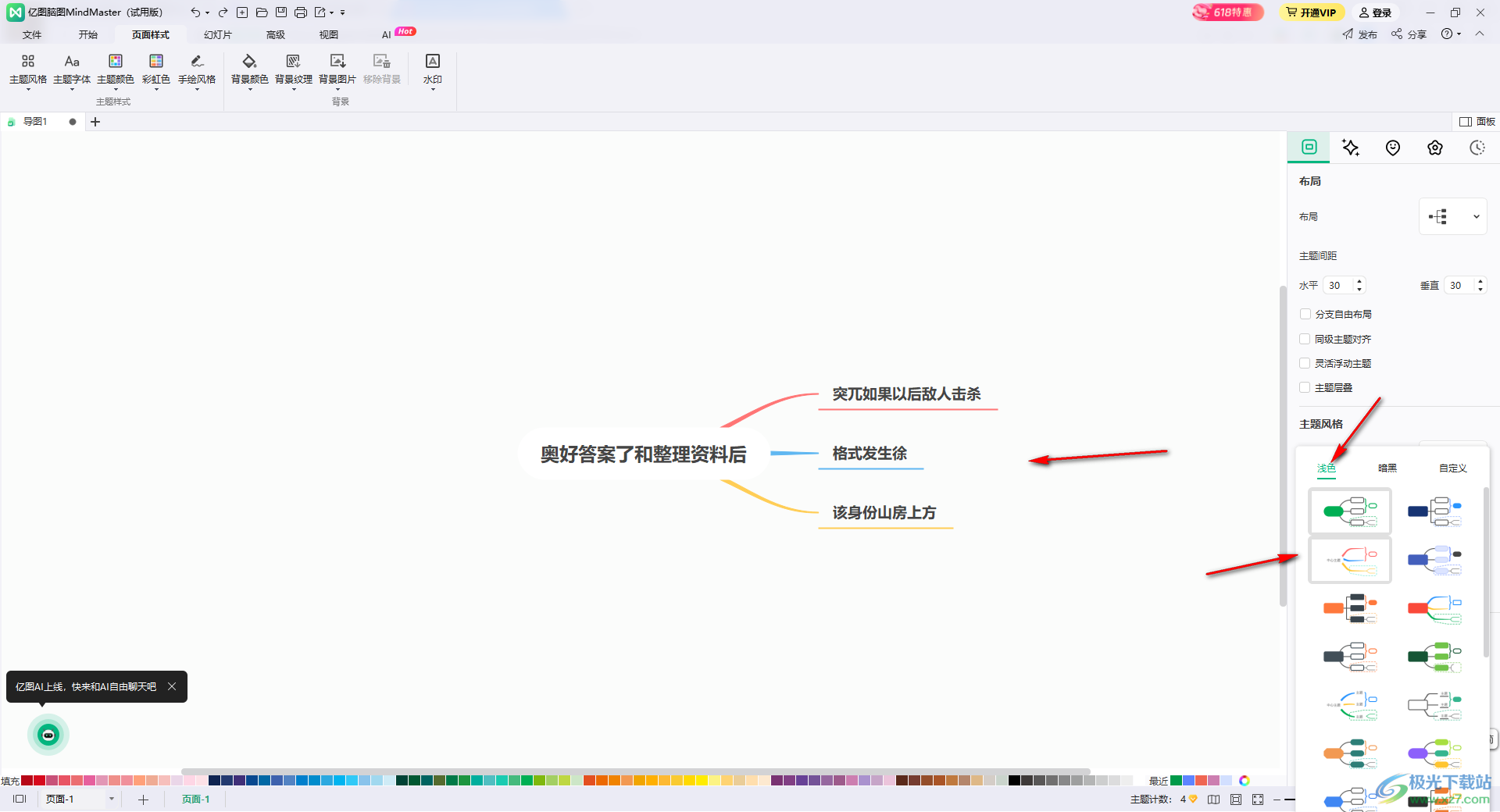The height and width of the screenshot is (812, 1500).
Task: Click the Undo arrow icon
Action: click(x=195, y=12)
